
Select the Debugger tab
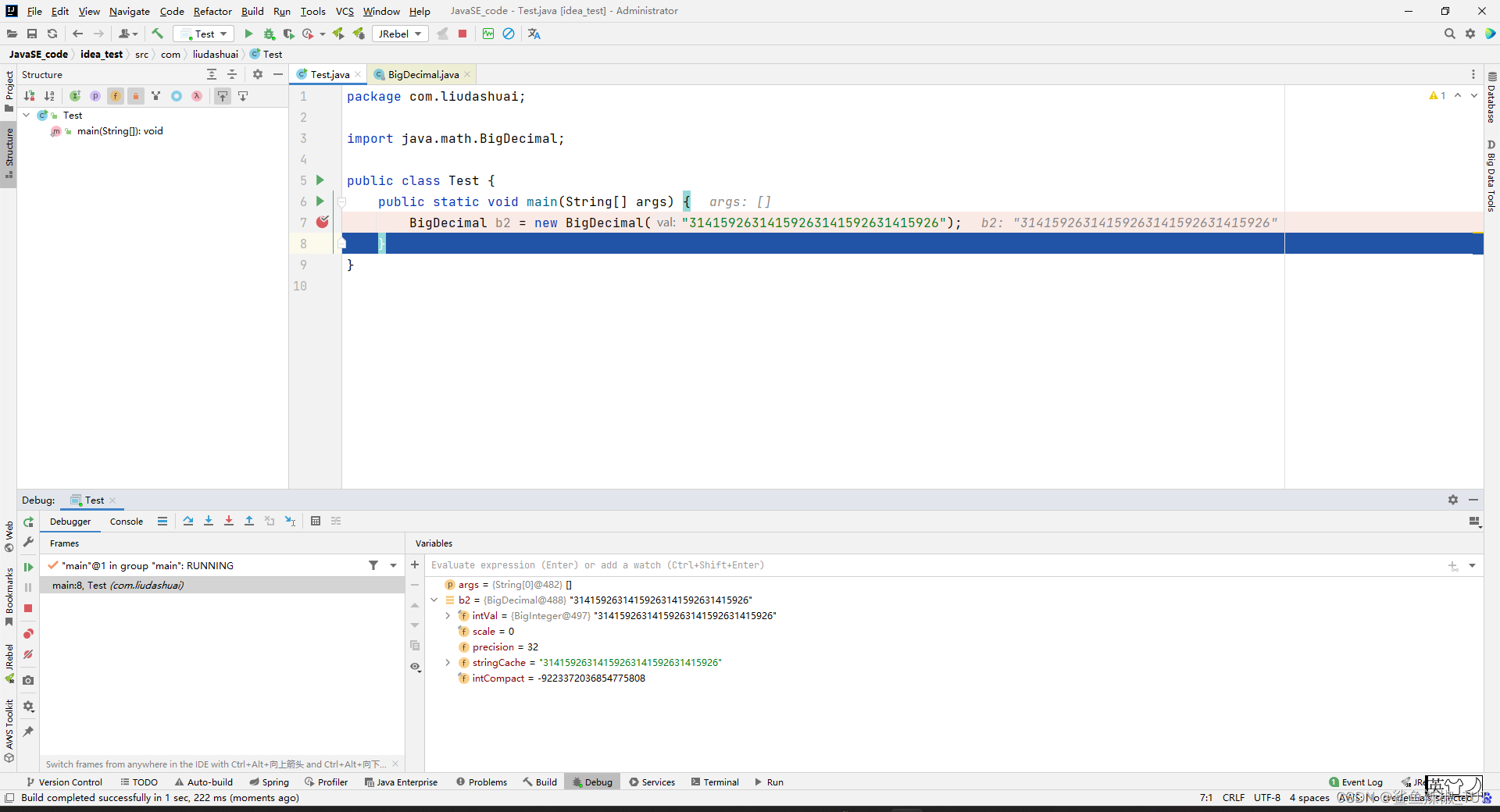(70, 521)
